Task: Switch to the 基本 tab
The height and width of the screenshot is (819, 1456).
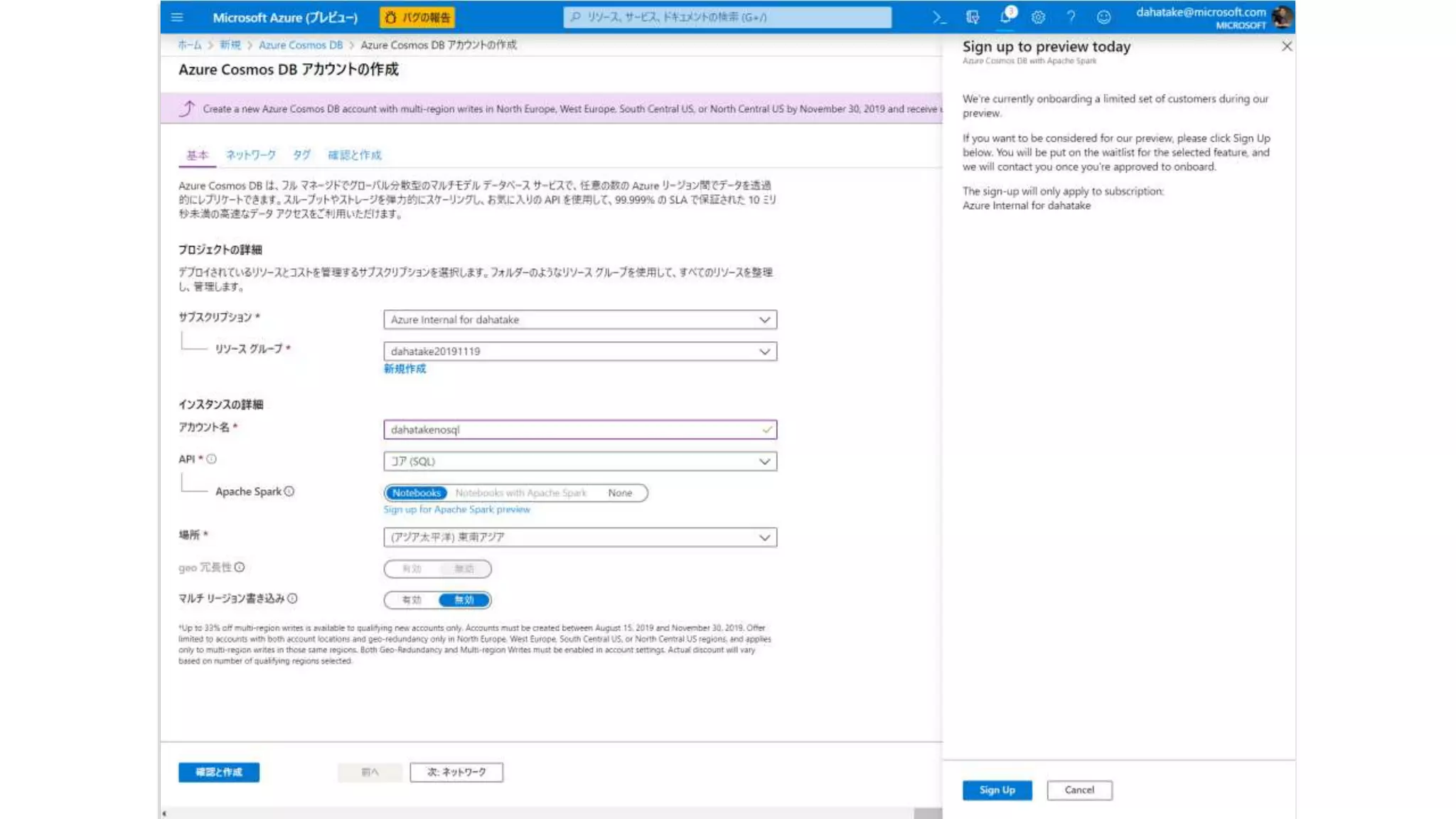Action: [197, 155]
